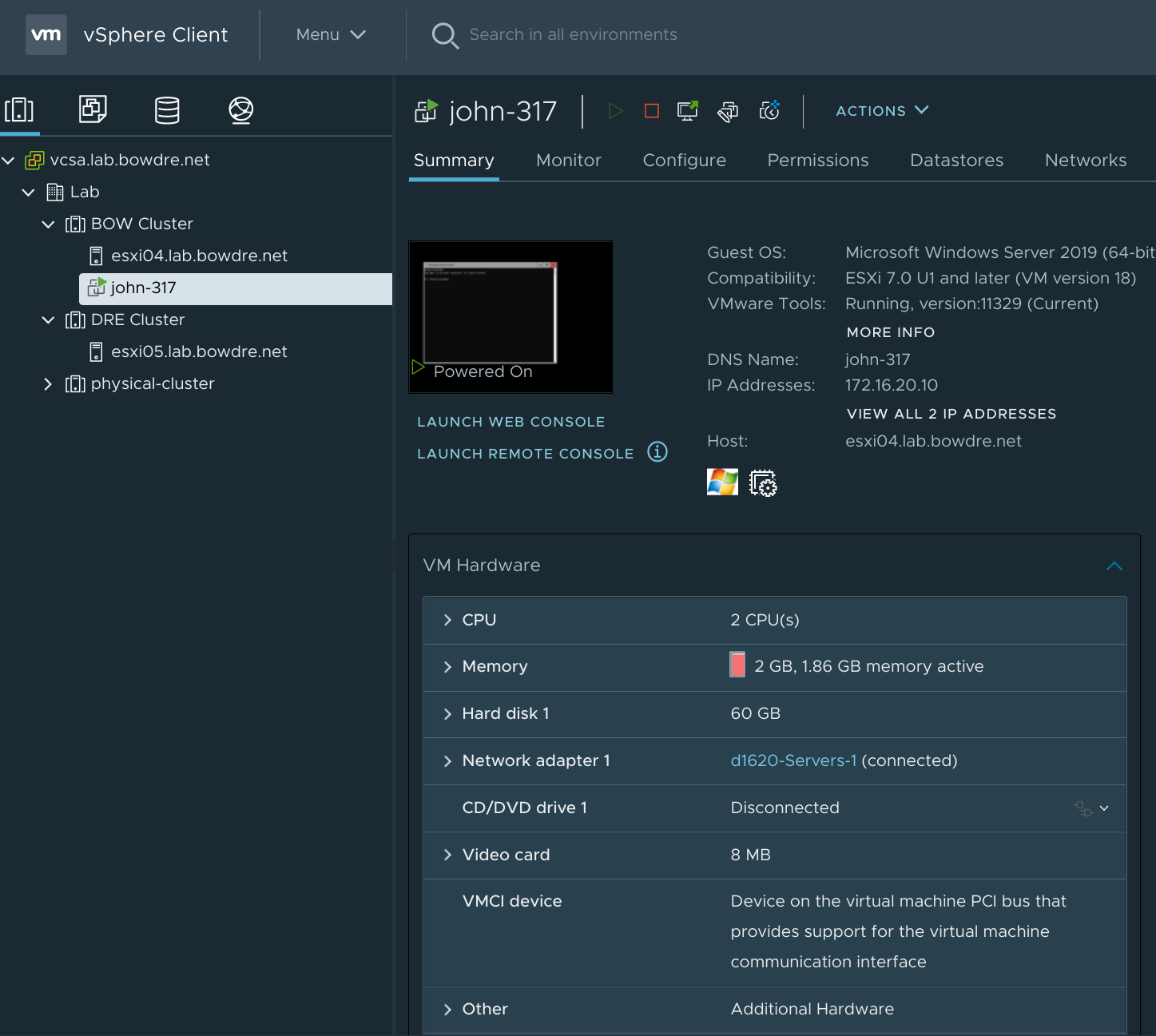Click the VM icon beside john-317 title

(426, 111)
